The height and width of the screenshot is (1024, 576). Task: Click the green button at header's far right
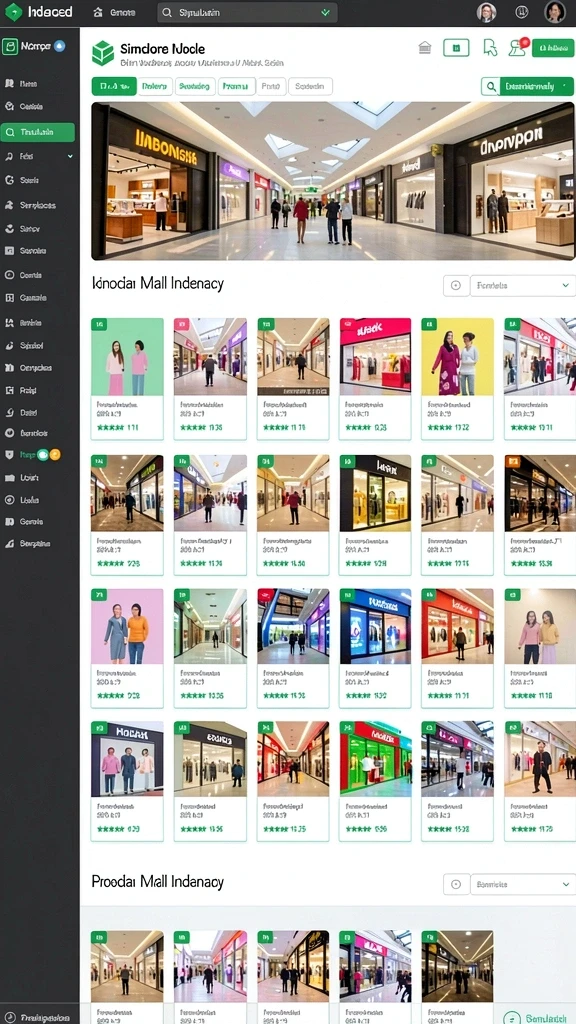[x=553, y=48]
